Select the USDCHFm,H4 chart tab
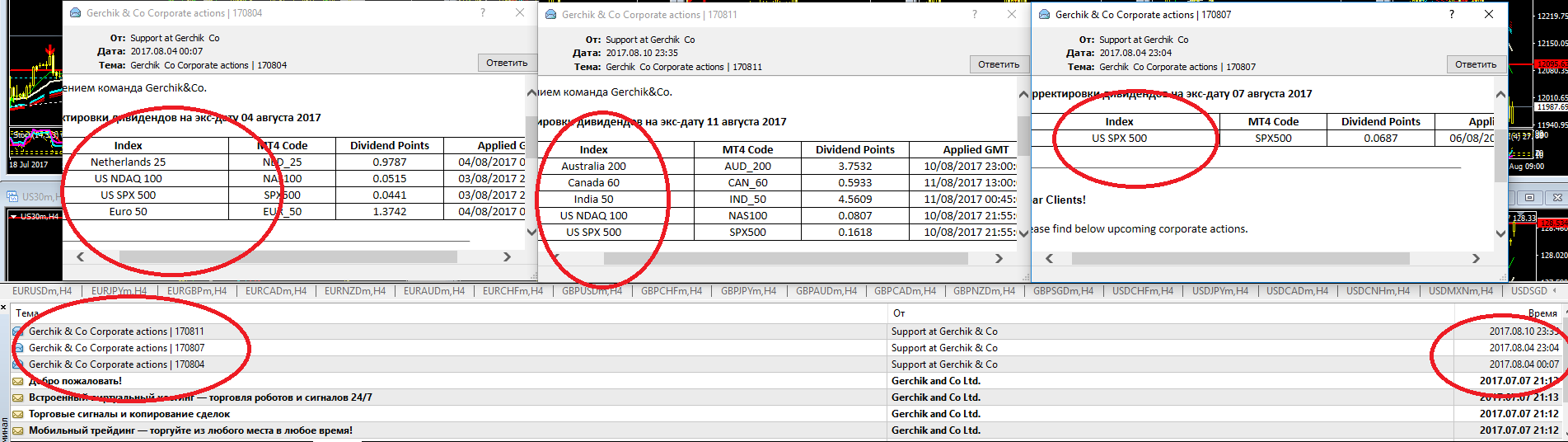Viewport: 1568px width, 442px height. pos(1143,290)
